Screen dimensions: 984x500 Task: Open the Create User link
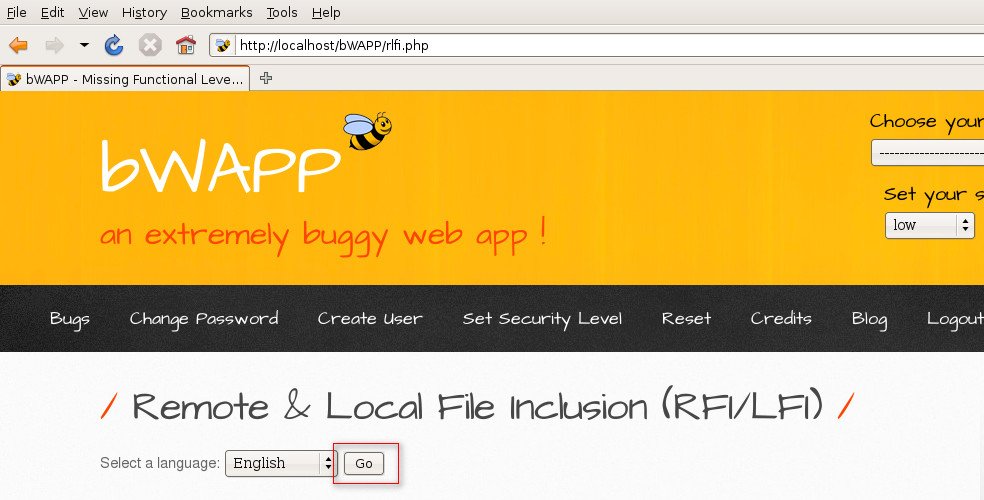click(x=370, y=319)
